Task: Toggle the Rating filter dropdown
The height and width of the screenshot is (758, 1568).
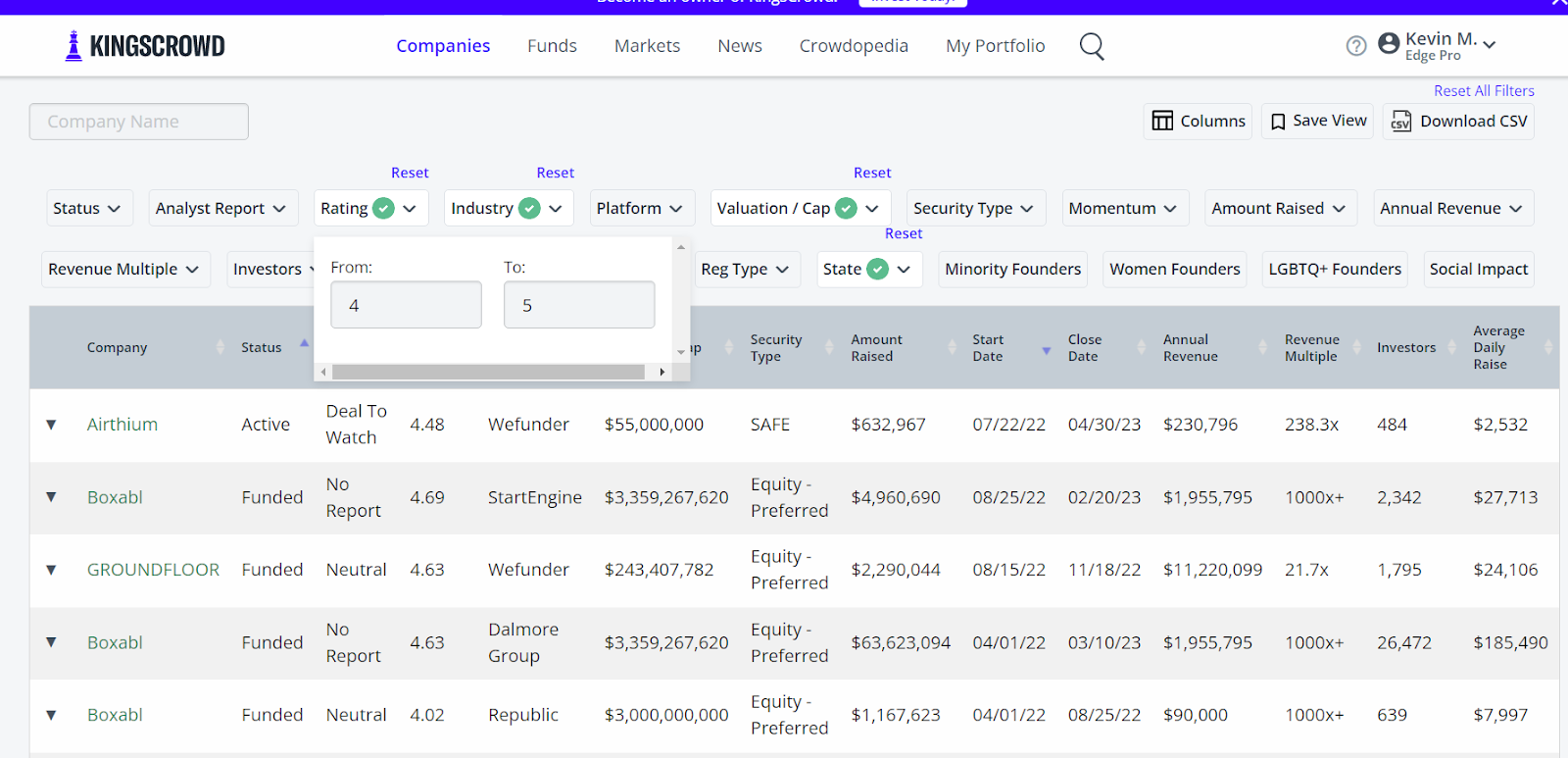Action: tap(371, 208)
